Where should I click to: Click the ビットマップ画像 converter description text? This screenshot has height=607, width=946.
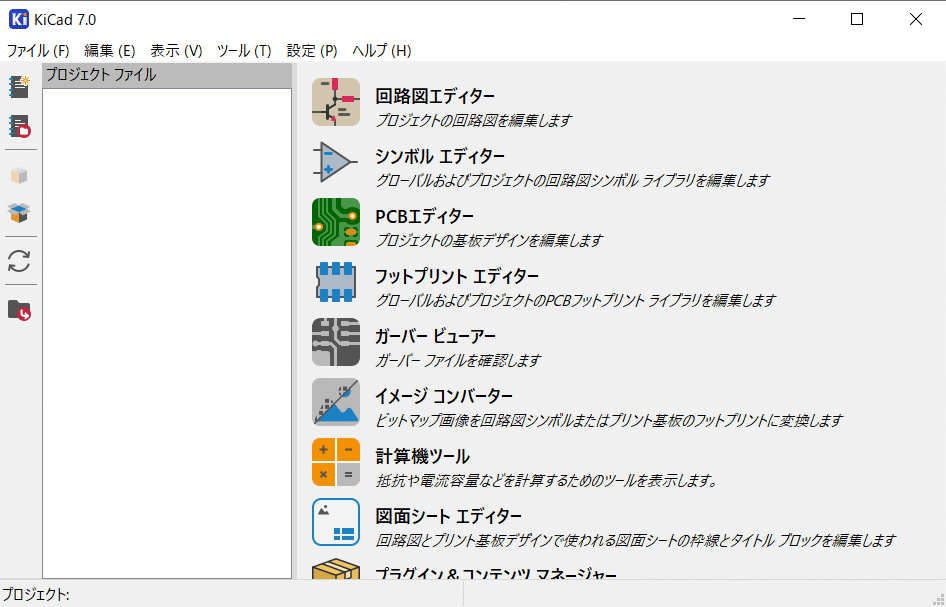click(609, 421)
